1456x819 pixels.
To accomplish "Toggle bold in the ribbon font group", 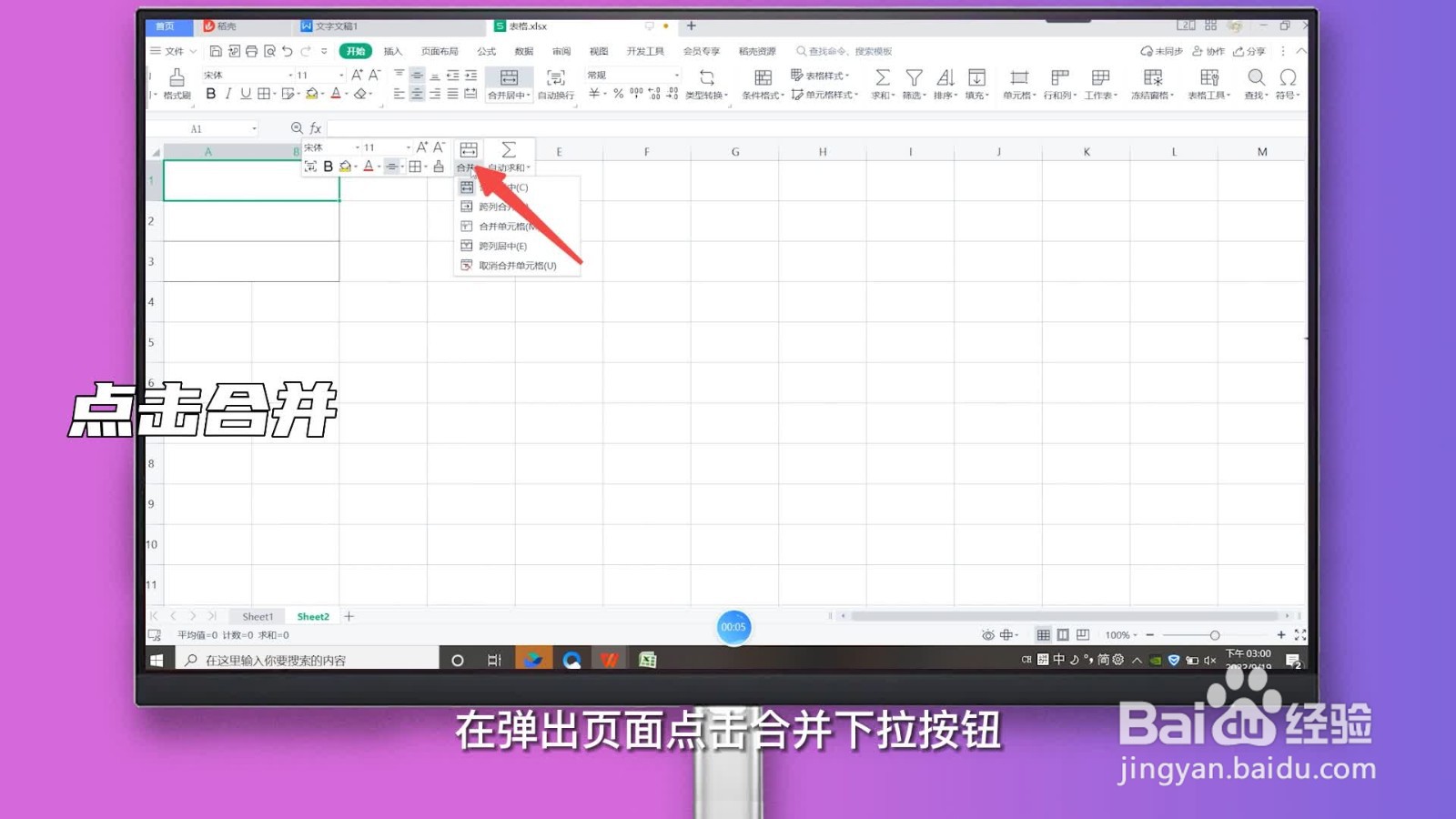I will (x=210, y=94).
